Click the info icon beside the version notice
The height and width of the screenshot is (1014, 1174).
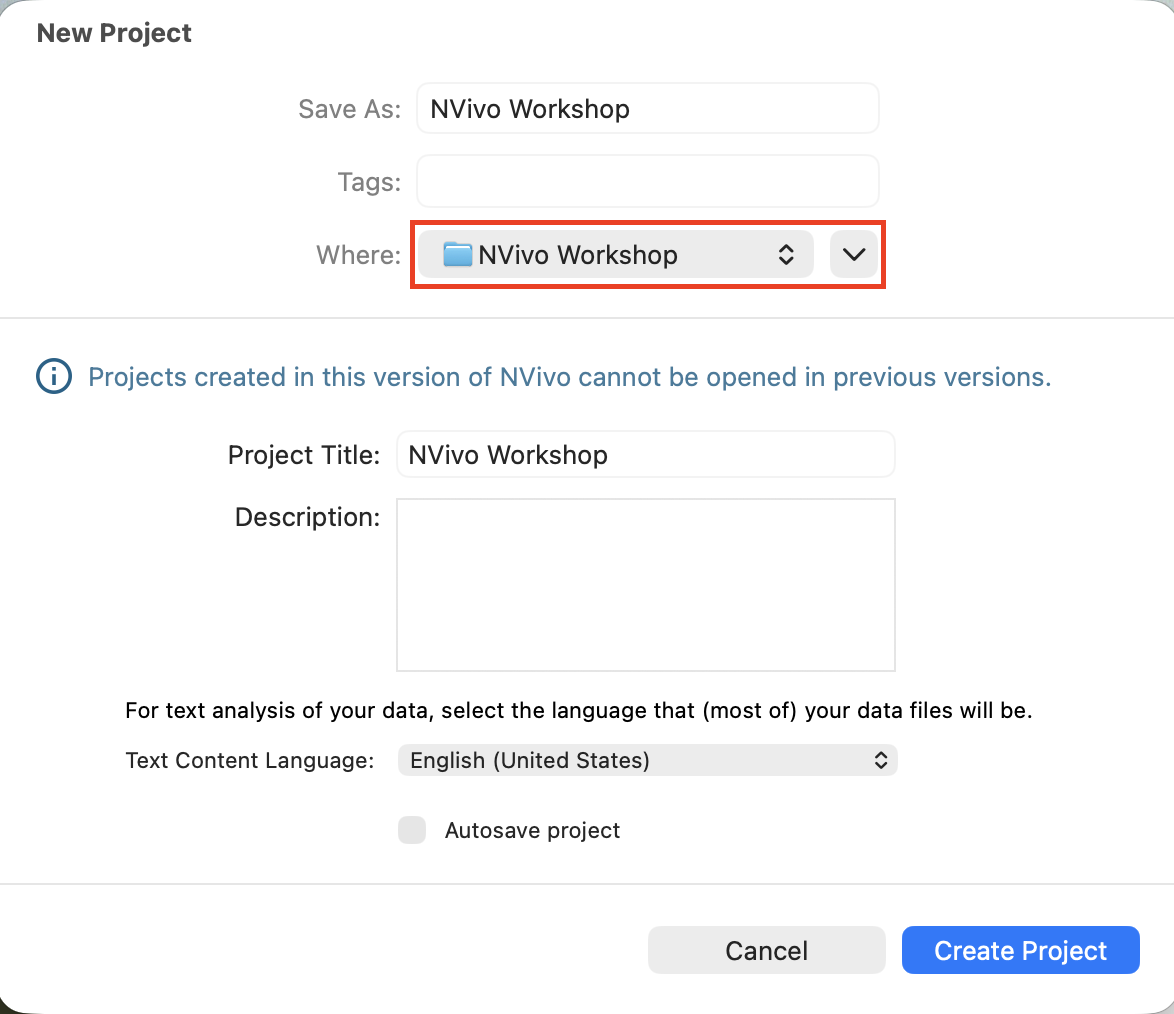54,376
